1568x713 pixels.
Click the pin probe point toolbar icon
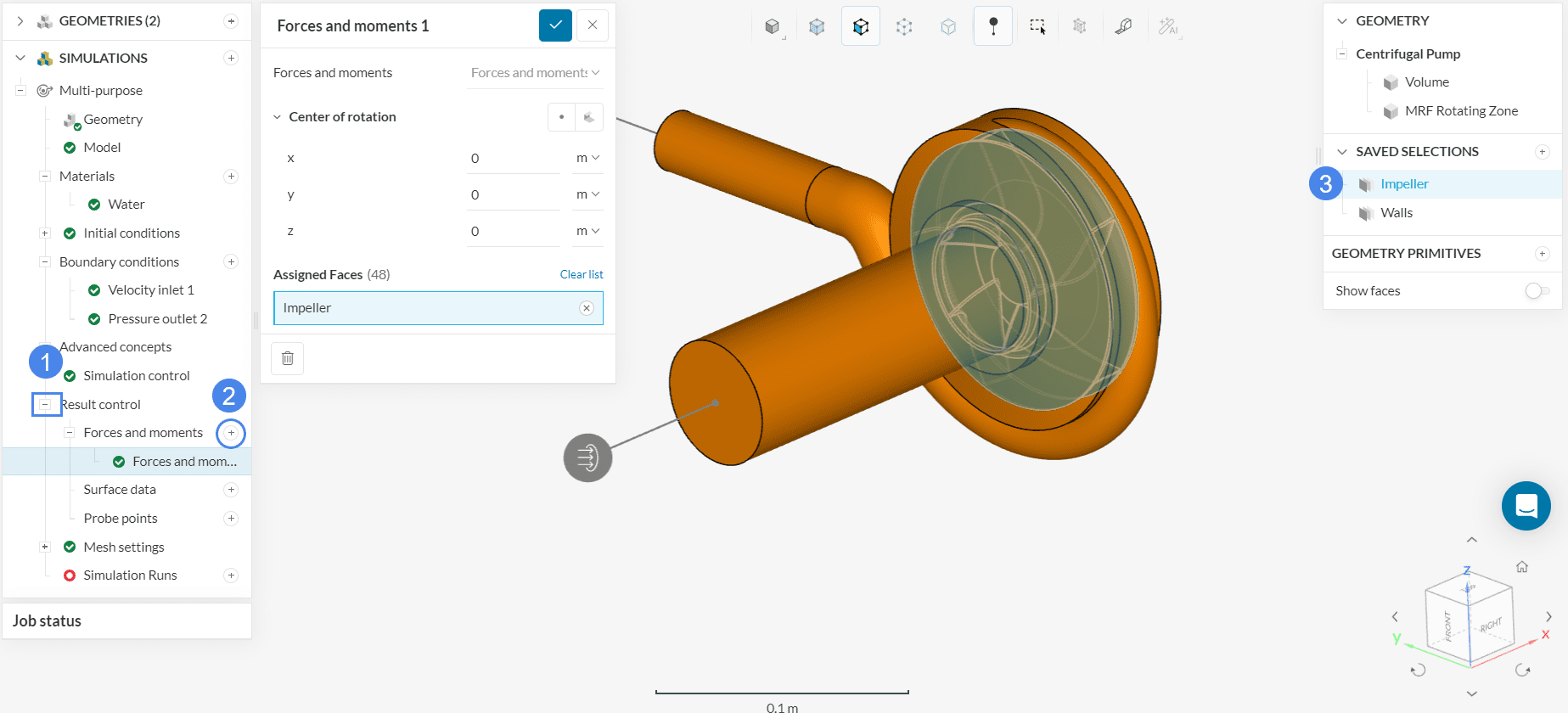(992, 26)
